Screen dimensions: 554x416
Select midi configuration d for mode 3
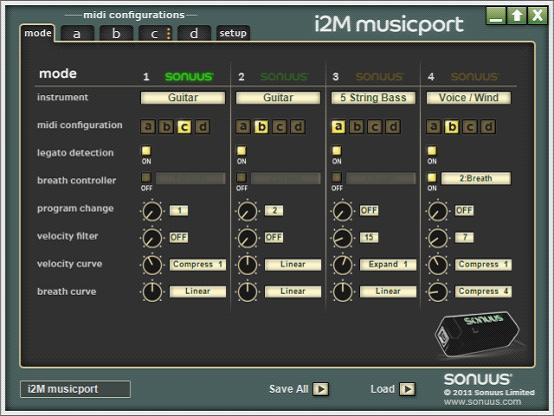(393, 126)
